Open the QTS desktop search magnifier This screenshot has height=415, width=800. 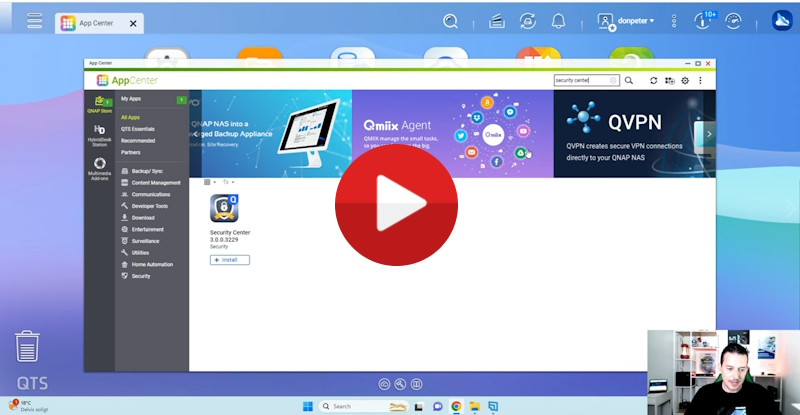tap(450, 21)
